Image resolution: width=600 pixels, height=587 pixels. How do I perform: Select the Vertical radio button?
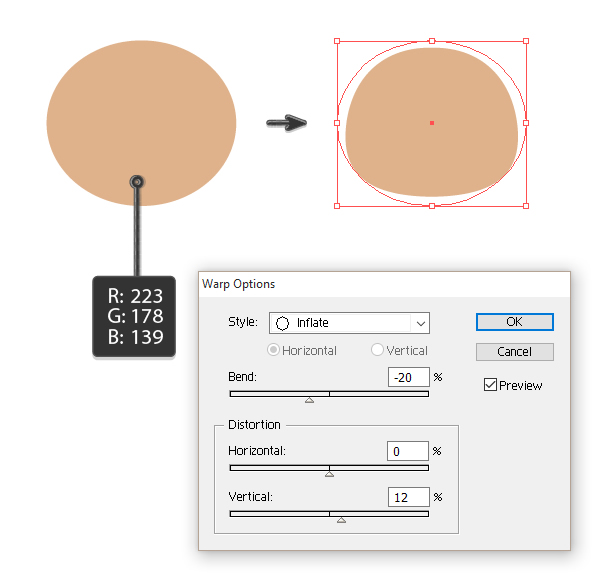tap(377, 349)
